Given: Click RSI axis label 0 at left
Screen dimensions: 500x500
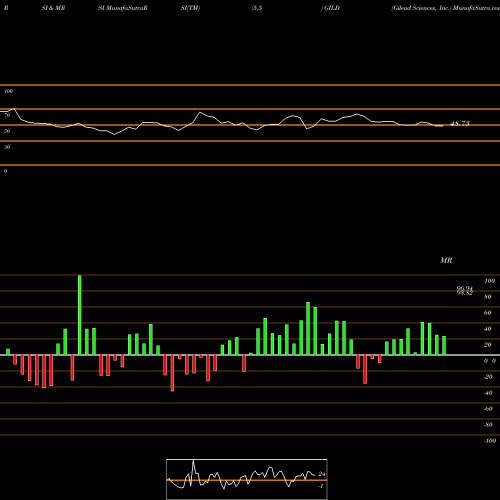Looking at the screenshot, I should [5, 171].
